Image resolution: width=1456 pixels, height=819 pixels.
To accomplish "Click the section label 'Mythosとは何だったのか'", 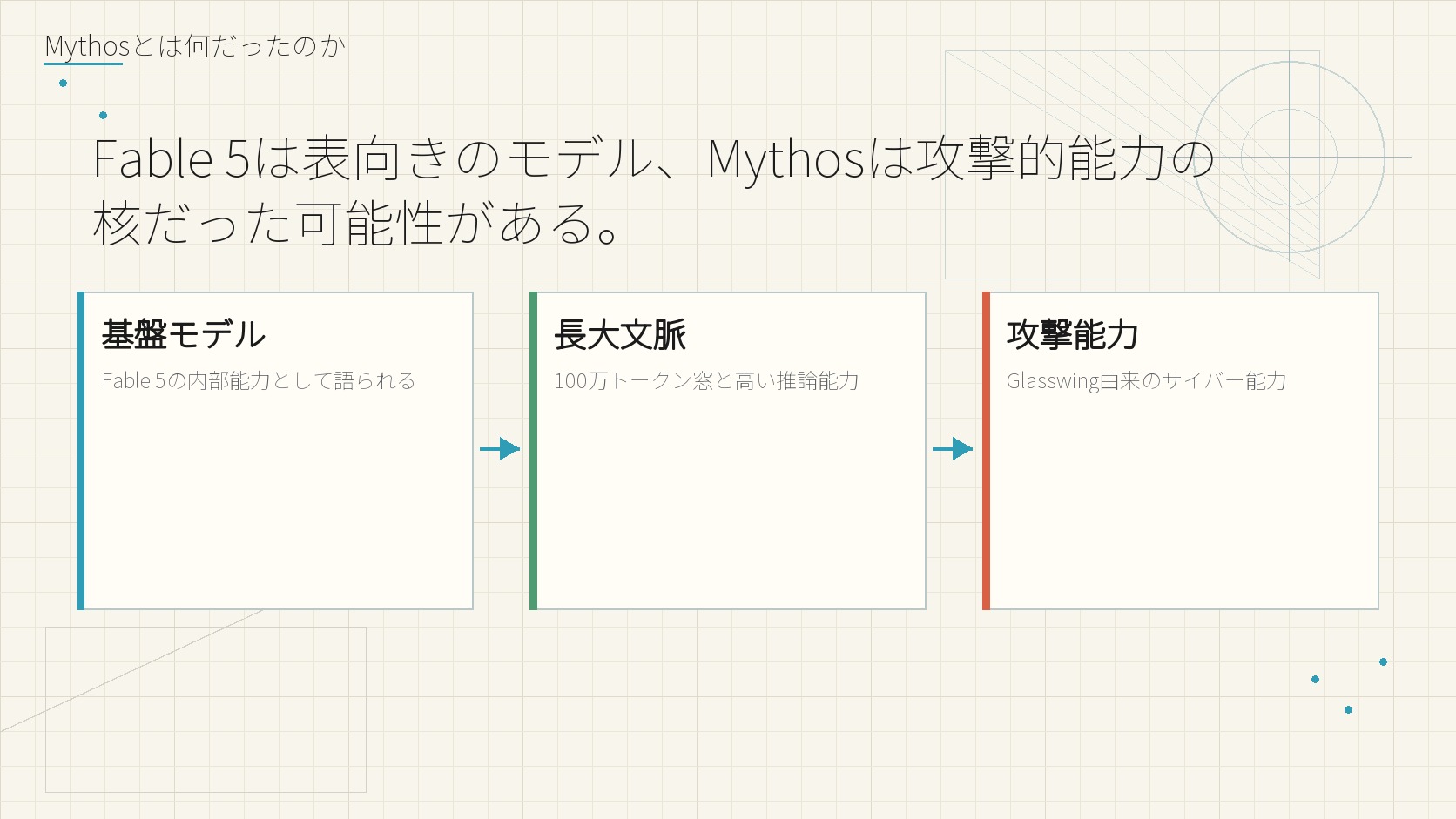I will click(x=195, y=46).
